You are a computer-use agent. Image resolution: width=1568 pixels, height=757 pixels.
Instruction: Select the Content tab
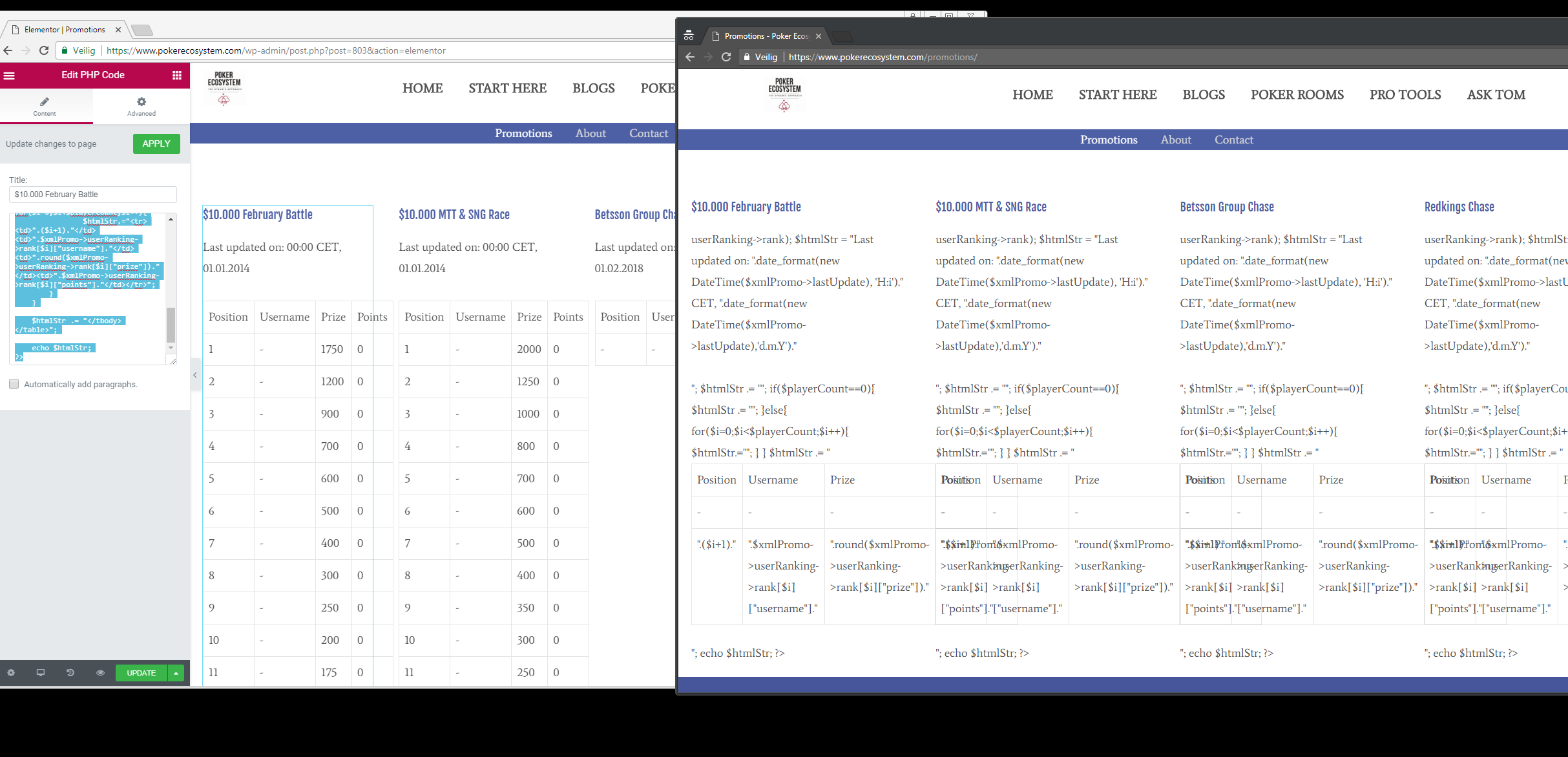(45, 106)
